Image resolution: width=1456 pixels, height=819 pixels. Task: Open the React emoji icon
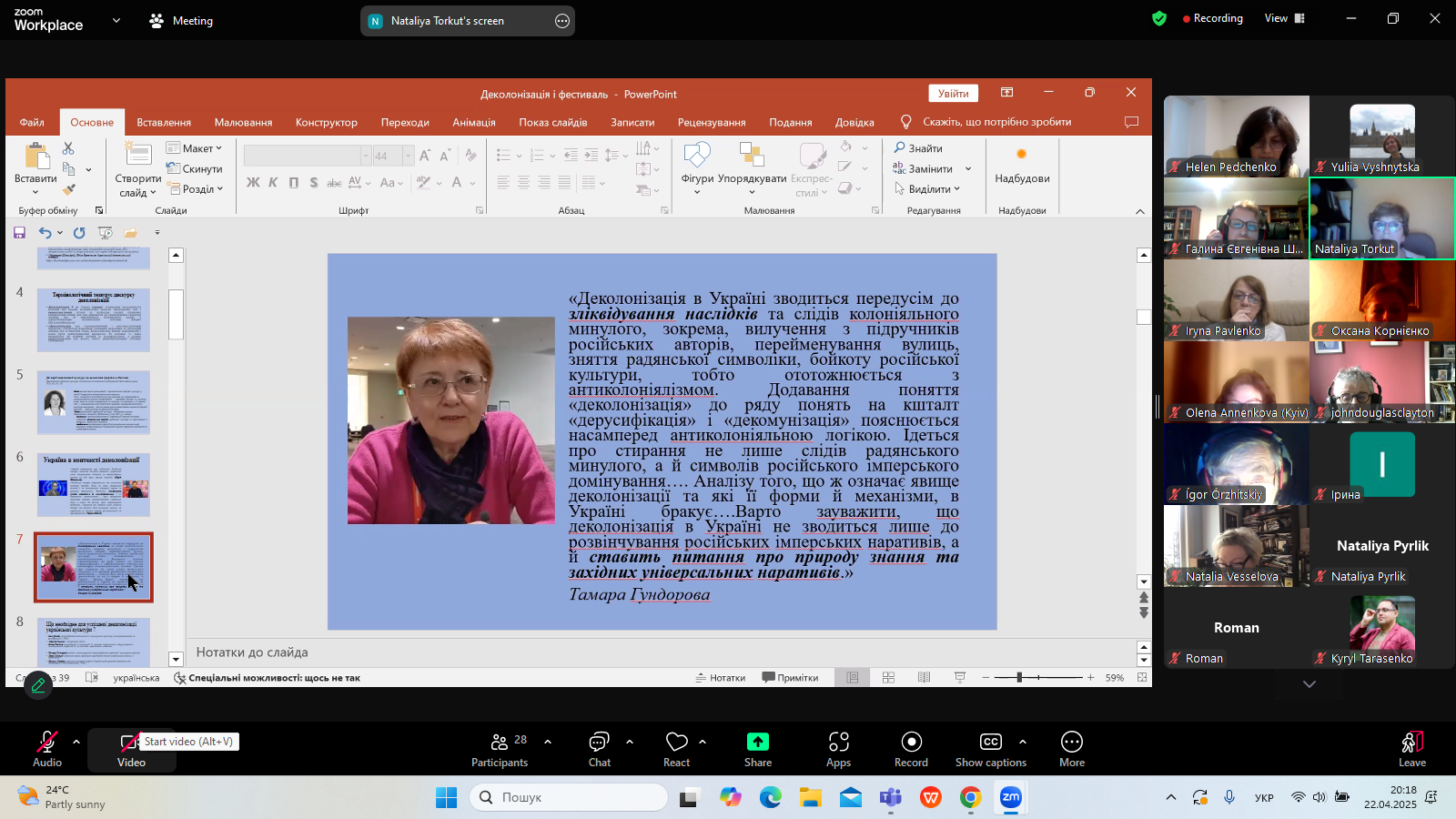click(676, 743)
